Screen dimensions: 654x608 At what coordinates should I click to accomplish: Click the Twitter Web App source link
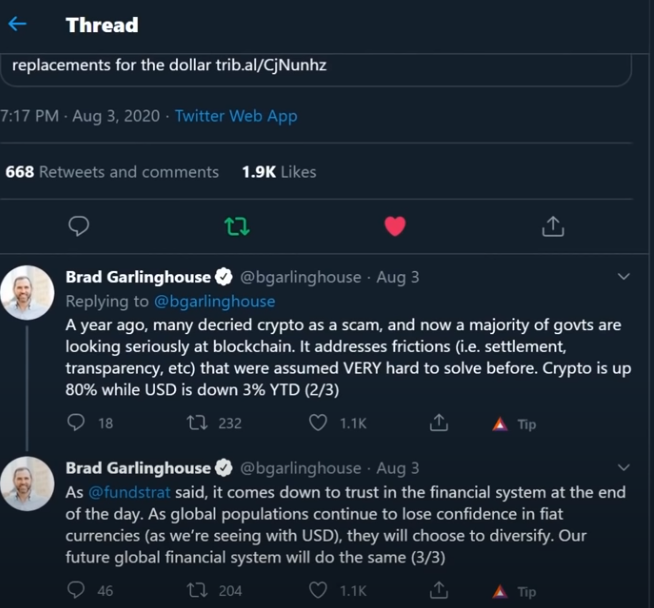click(236, 116)
